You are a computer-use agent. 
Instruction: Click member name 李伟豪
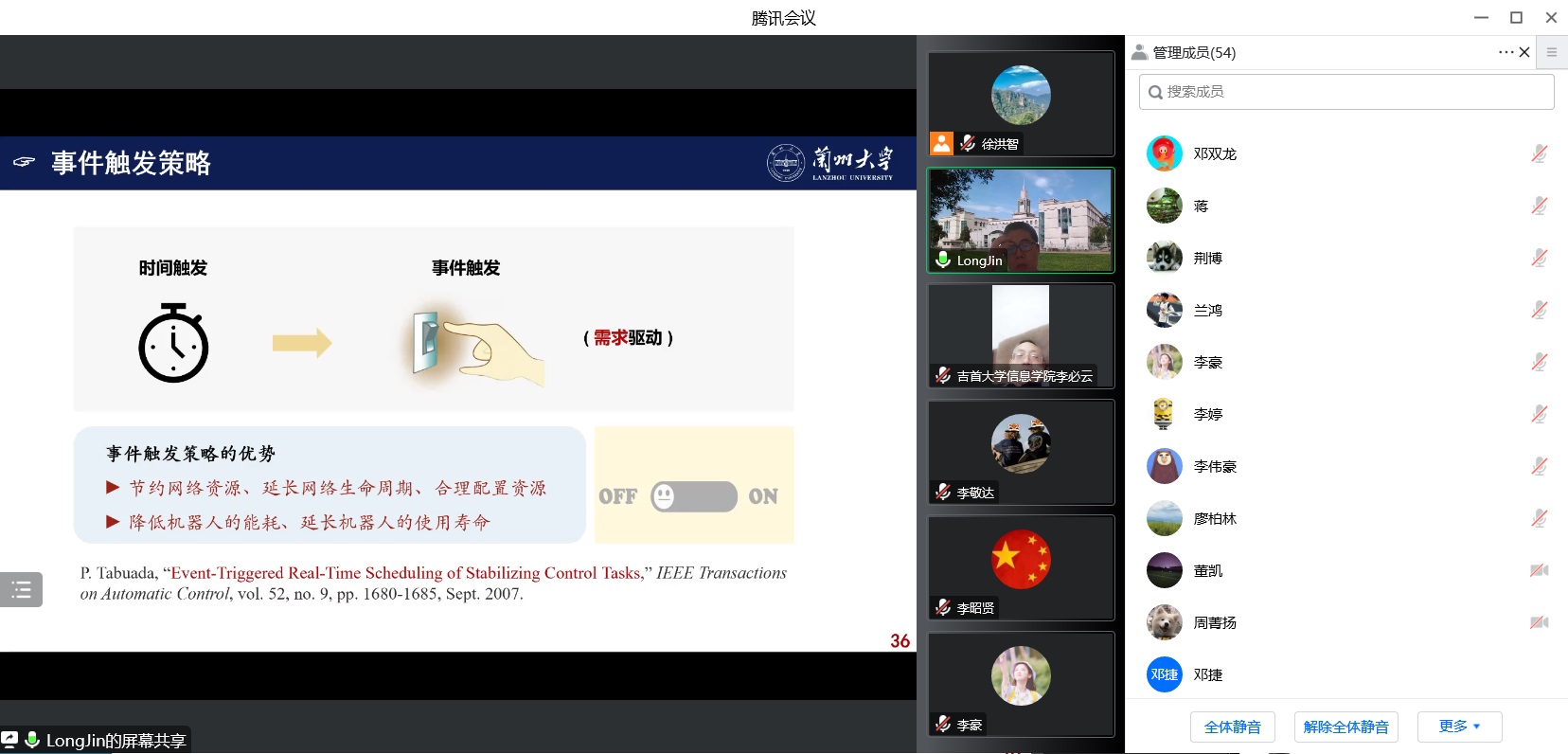tap(1215, 466)
